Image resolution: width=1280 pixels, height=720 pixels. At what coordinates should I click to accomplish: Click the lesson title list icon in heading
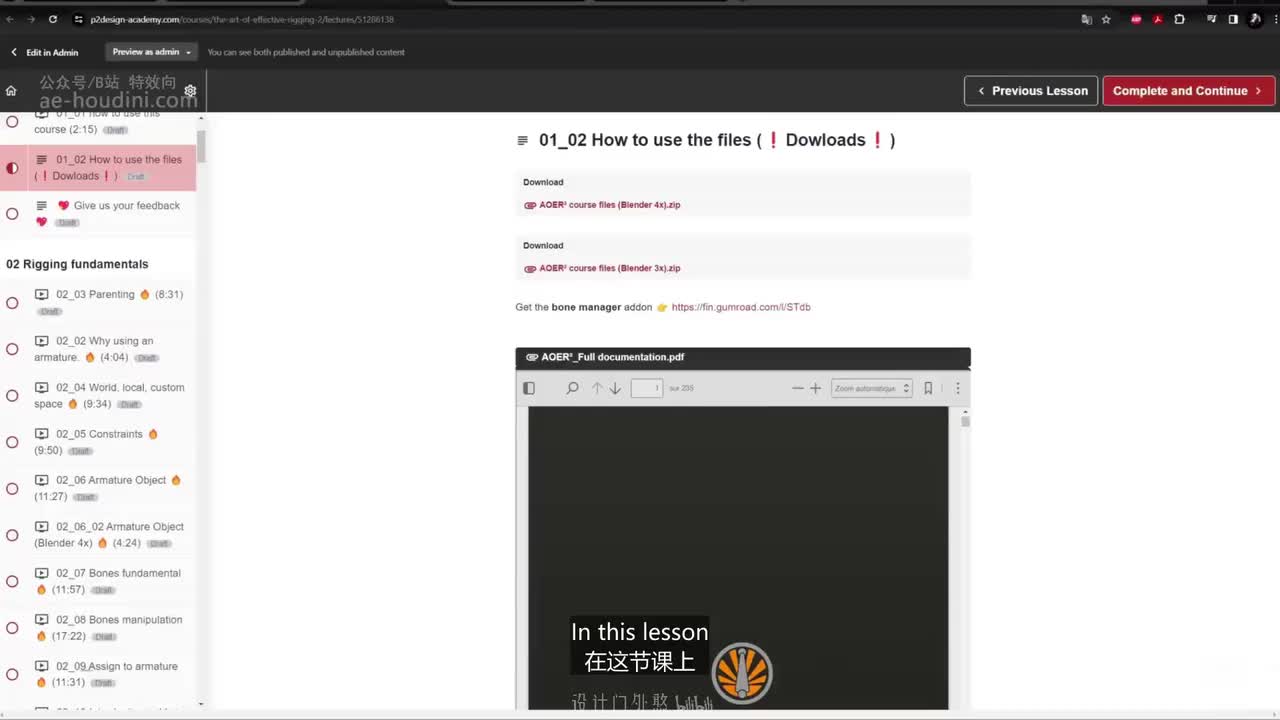click(522, 141)
